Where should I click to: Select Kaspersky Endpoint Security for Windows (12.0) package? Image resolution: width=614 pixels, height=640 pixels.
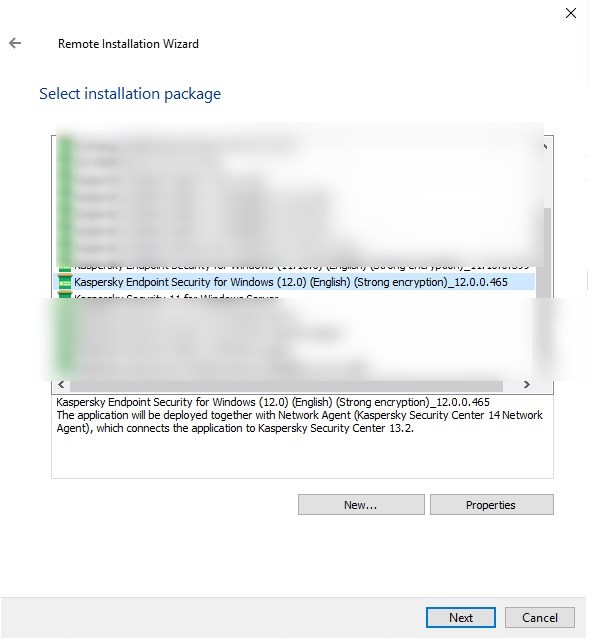point(290,282)
